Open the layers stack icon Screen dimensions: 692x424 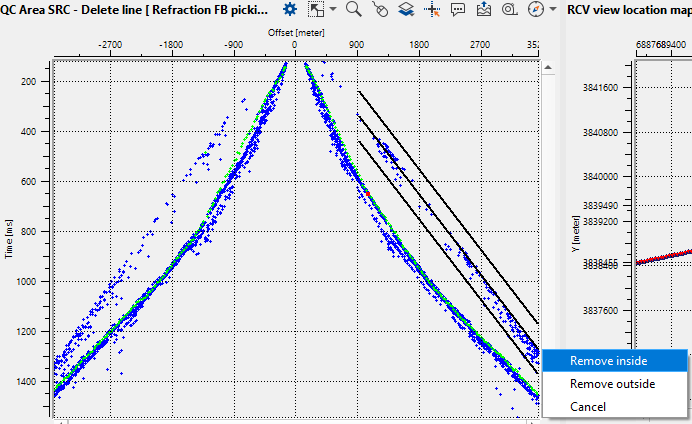coord(406,9)
